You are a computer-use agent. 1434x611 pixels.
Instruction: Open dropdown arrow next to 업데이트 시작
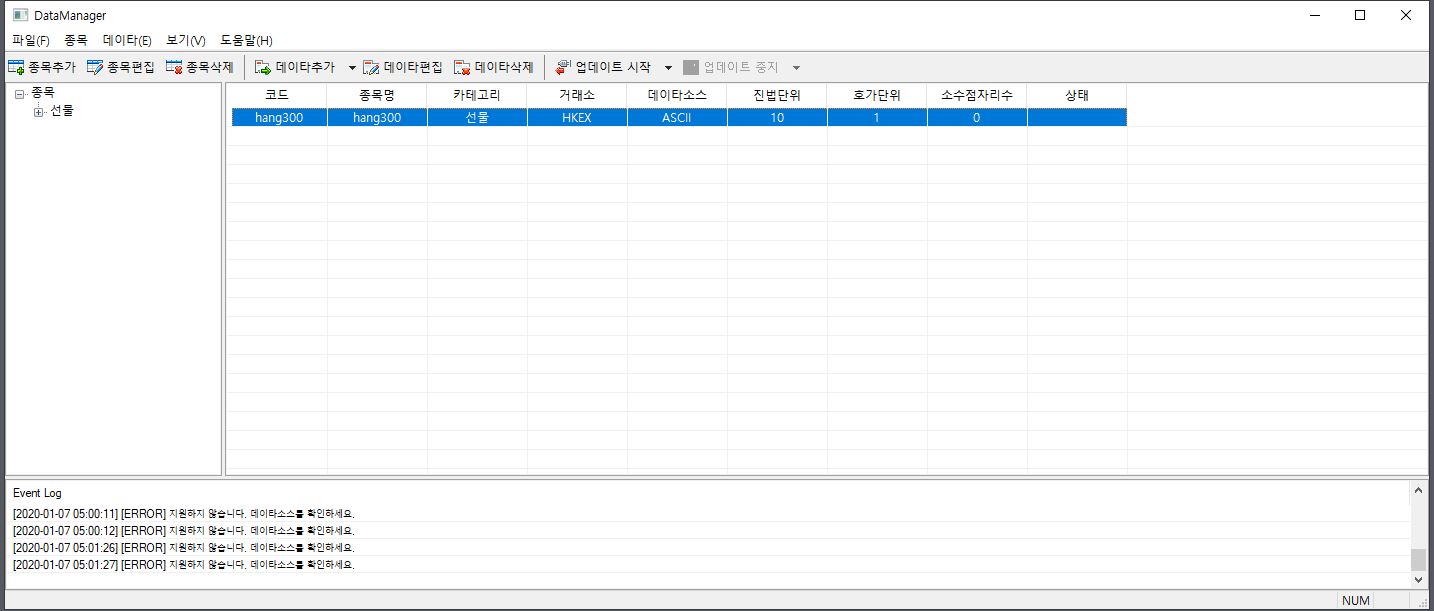668,68
